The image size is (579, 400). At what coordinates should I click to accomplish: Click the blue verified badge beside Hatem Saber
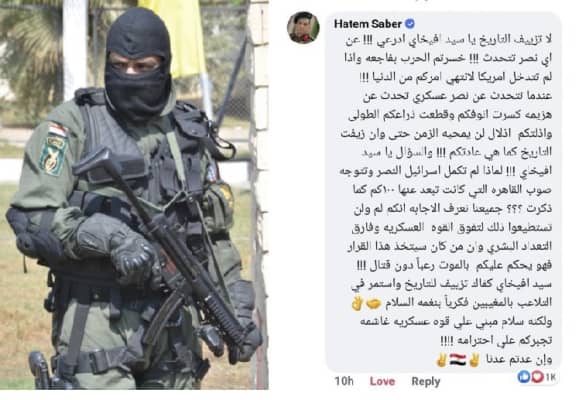(410, 24)
